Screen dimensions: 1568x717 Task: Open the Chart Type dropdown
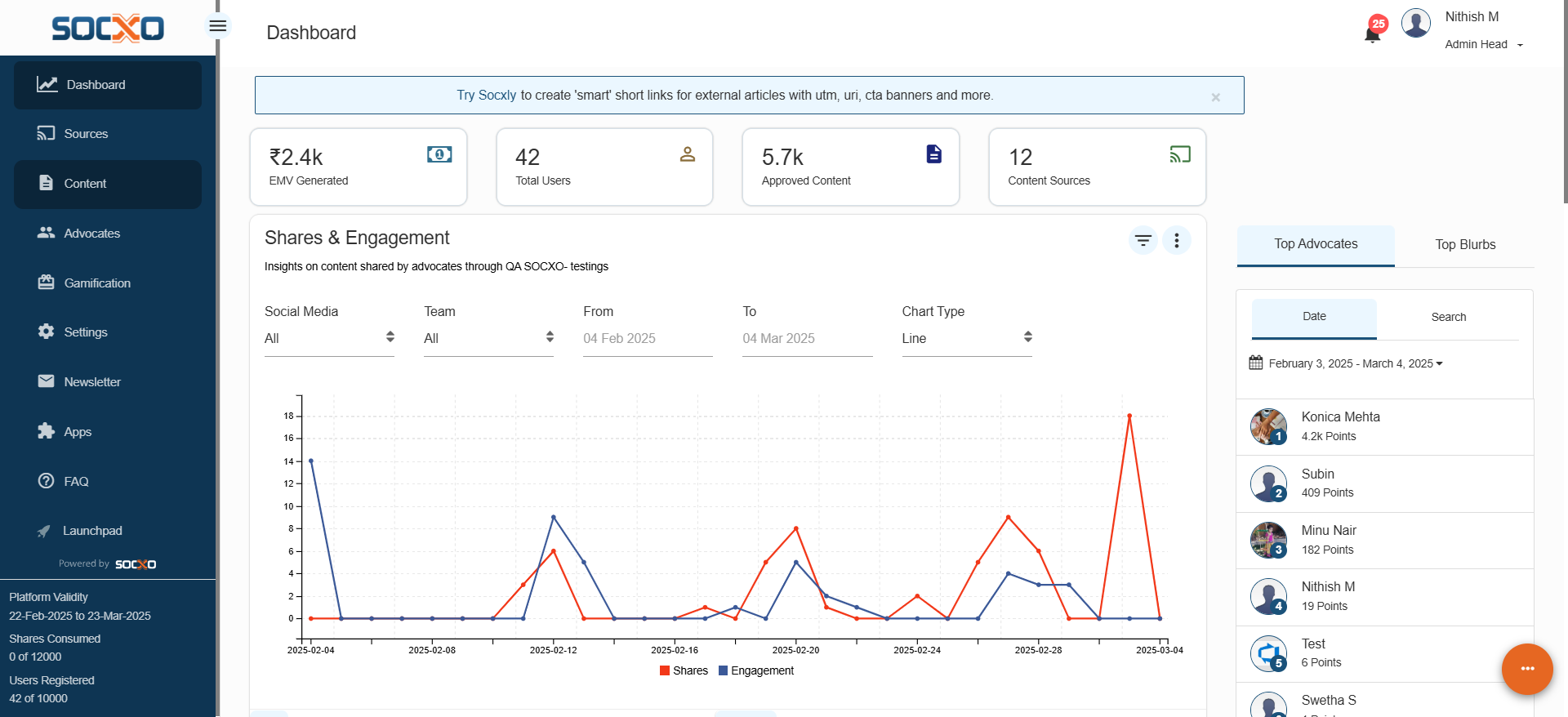(966, 338)
